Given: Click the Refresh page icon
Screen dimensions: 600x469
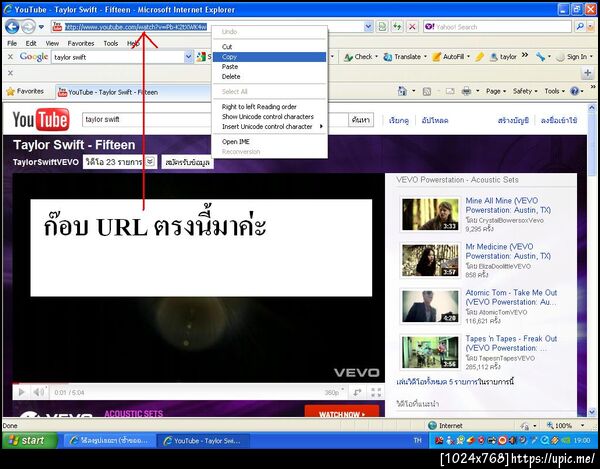Looking at the screenshot, I should tap(397, 27).
